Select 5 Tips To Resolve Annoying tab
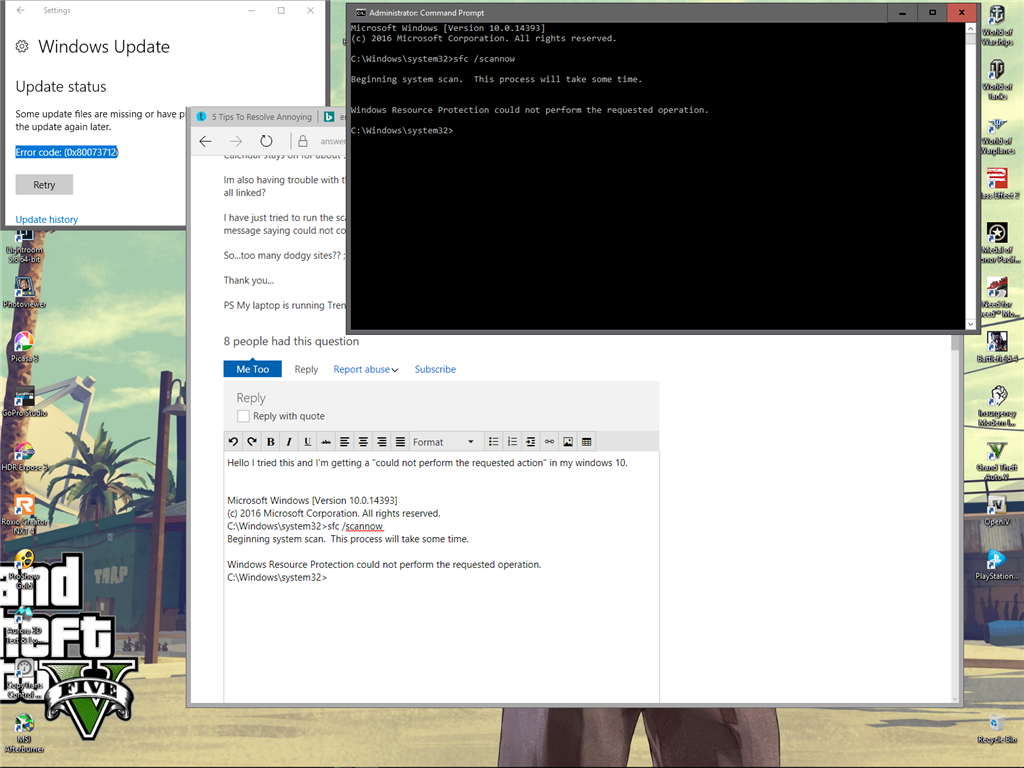 pos(255,117)
